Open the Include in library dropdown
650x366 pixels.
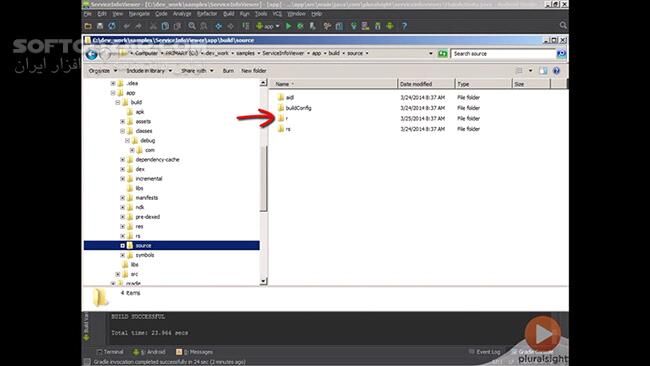pos(149,71)
